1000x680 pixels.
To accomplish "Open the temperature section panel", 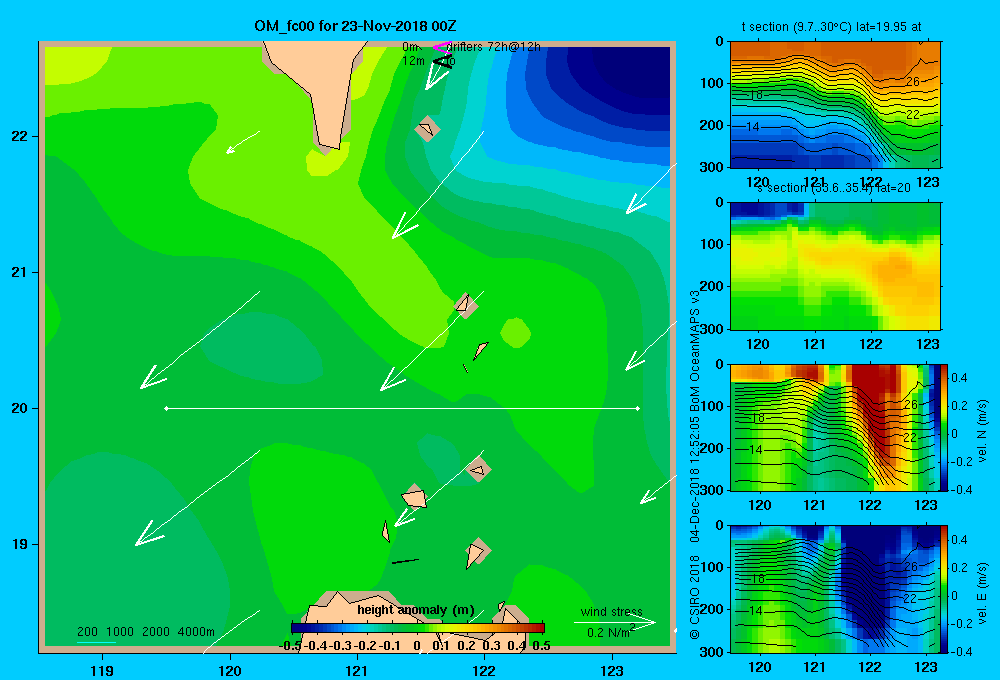I will (835, 105).
